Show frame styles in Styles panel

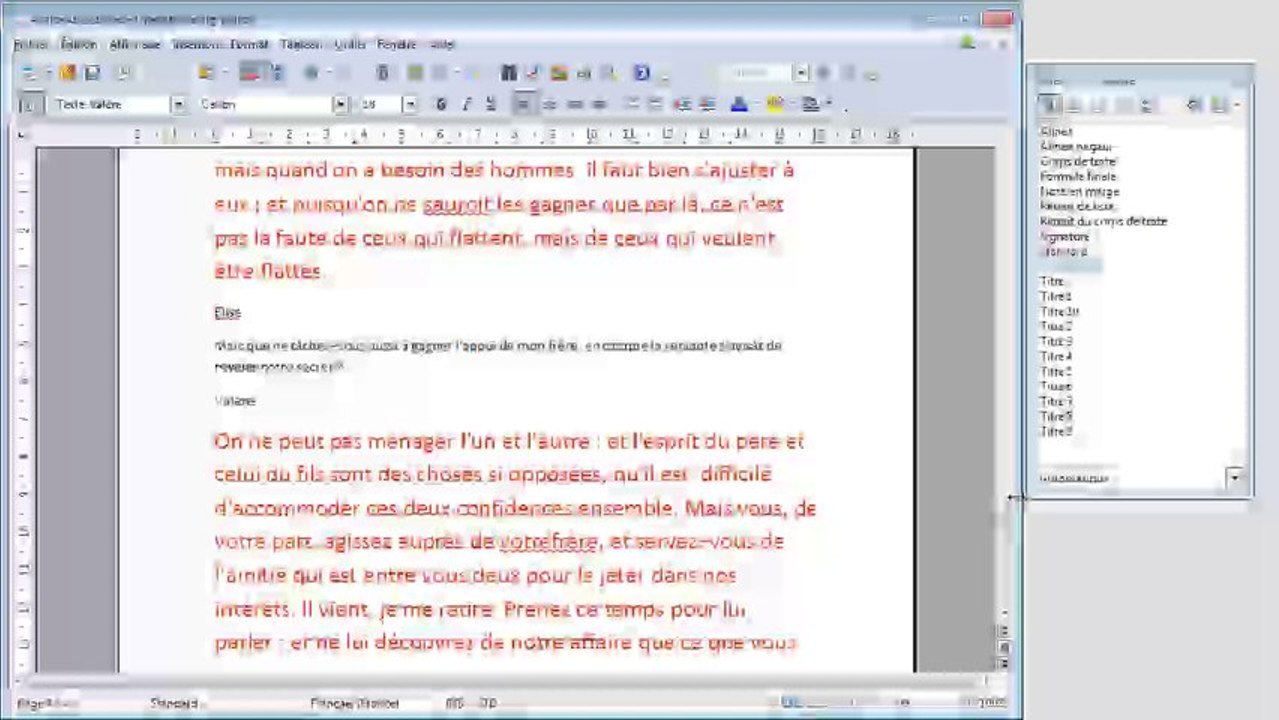point(1098,104)
